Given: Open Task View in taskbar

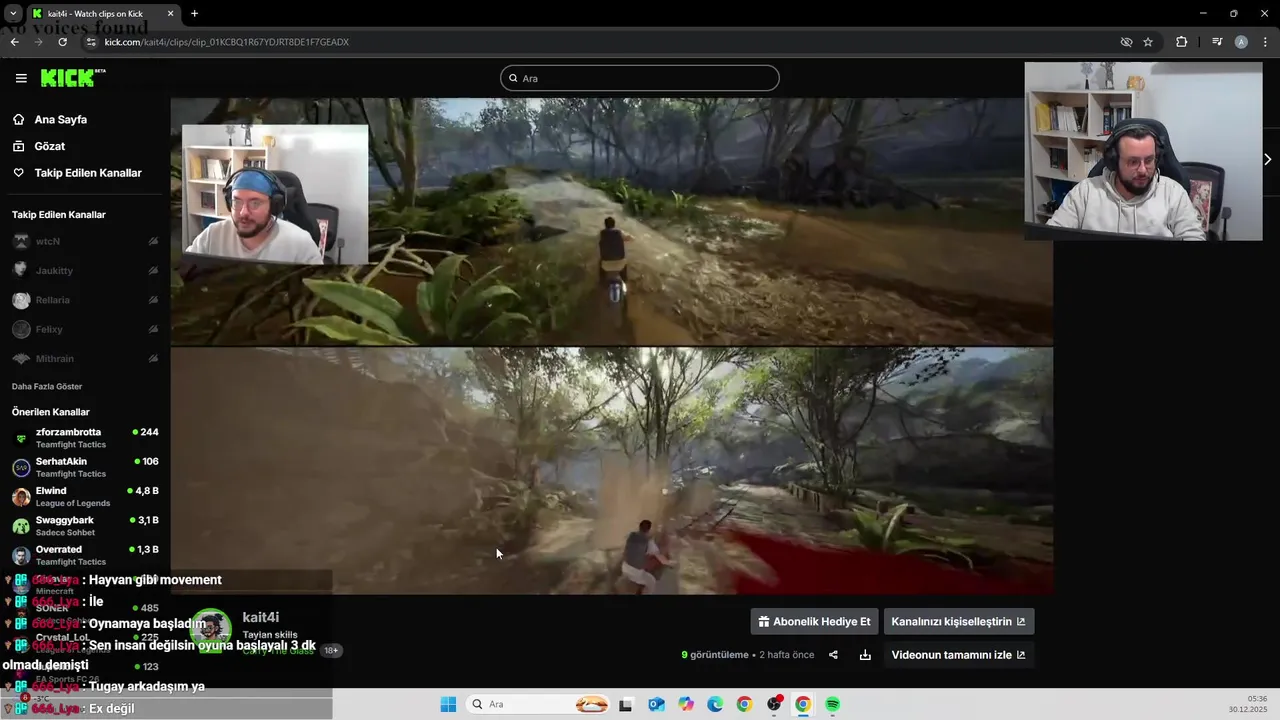Looking at the screenshot, I should pos(626,704).
